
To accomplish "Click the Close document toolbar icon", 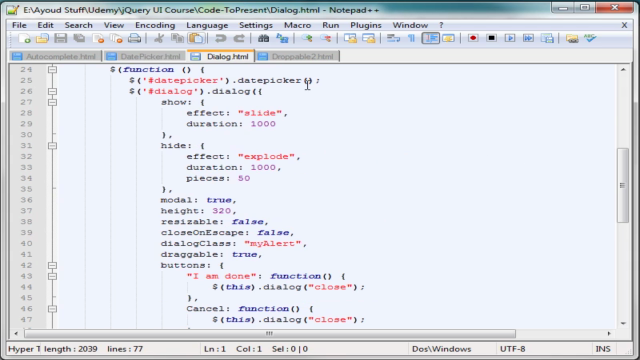I will click(x=98, y=38).
